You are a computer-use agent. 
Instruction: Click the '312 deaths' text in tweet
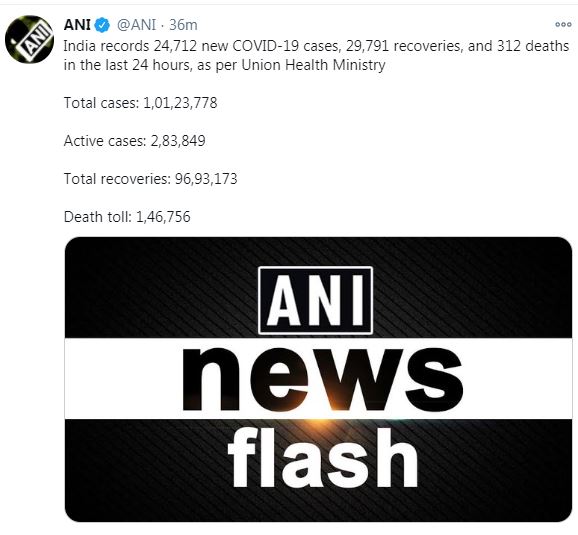coord(533,46)
